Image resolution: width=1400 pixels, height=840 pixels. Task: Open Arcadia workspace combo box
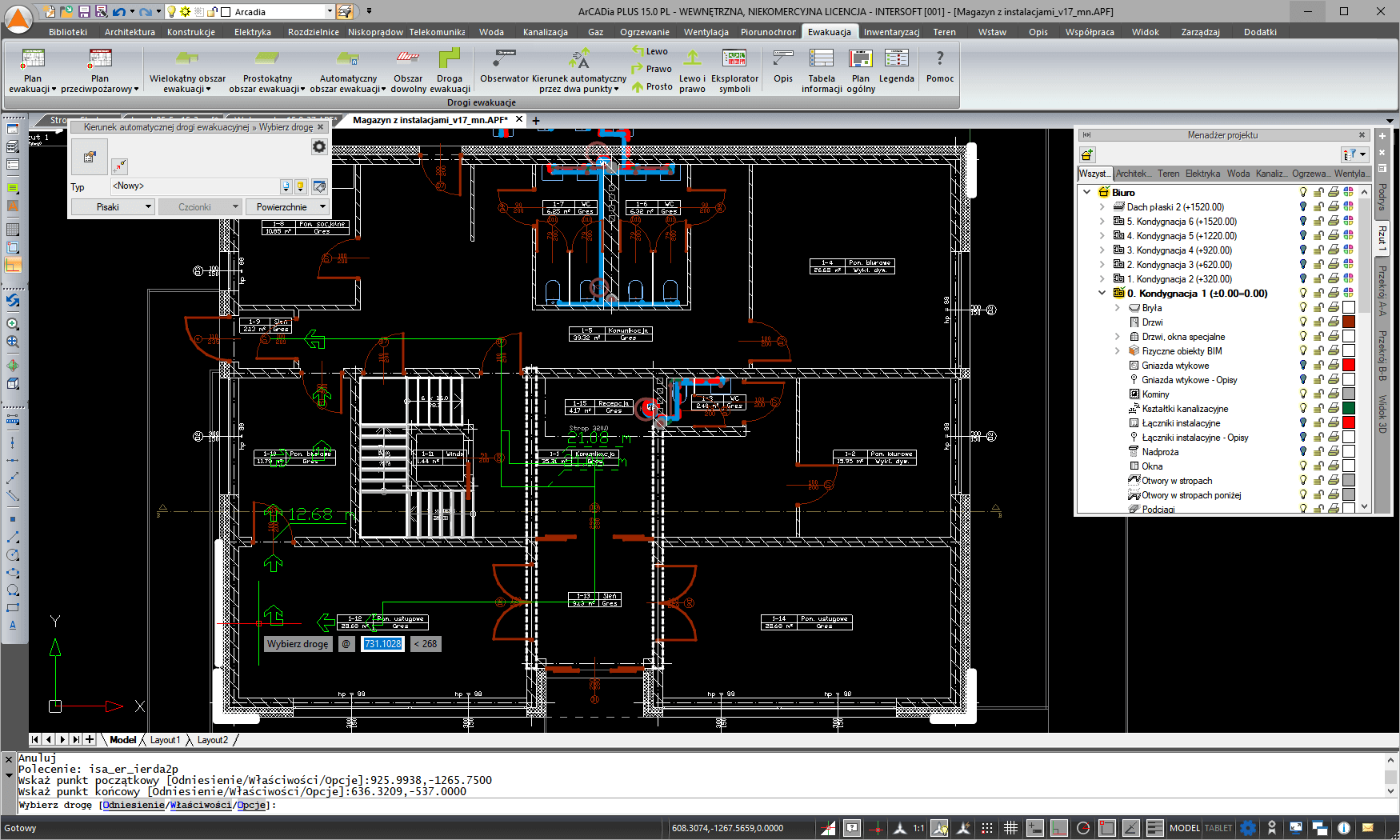pyautogui.click(x=277, y=12)
